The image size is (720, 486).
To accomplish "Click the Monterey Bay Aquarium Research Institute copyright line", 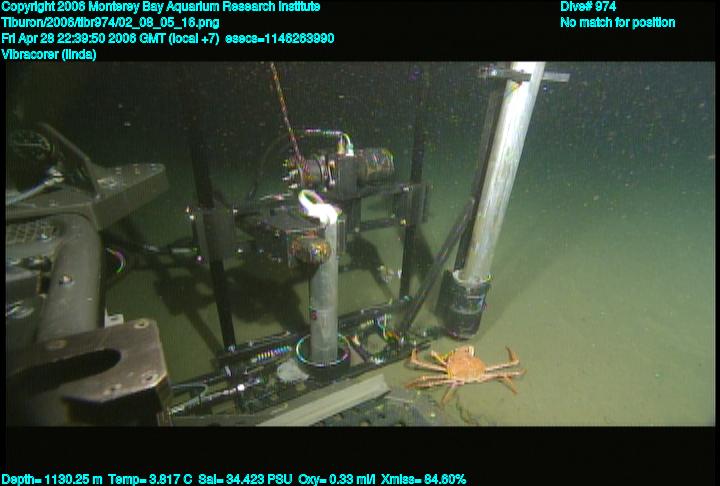I will [161, 7].
